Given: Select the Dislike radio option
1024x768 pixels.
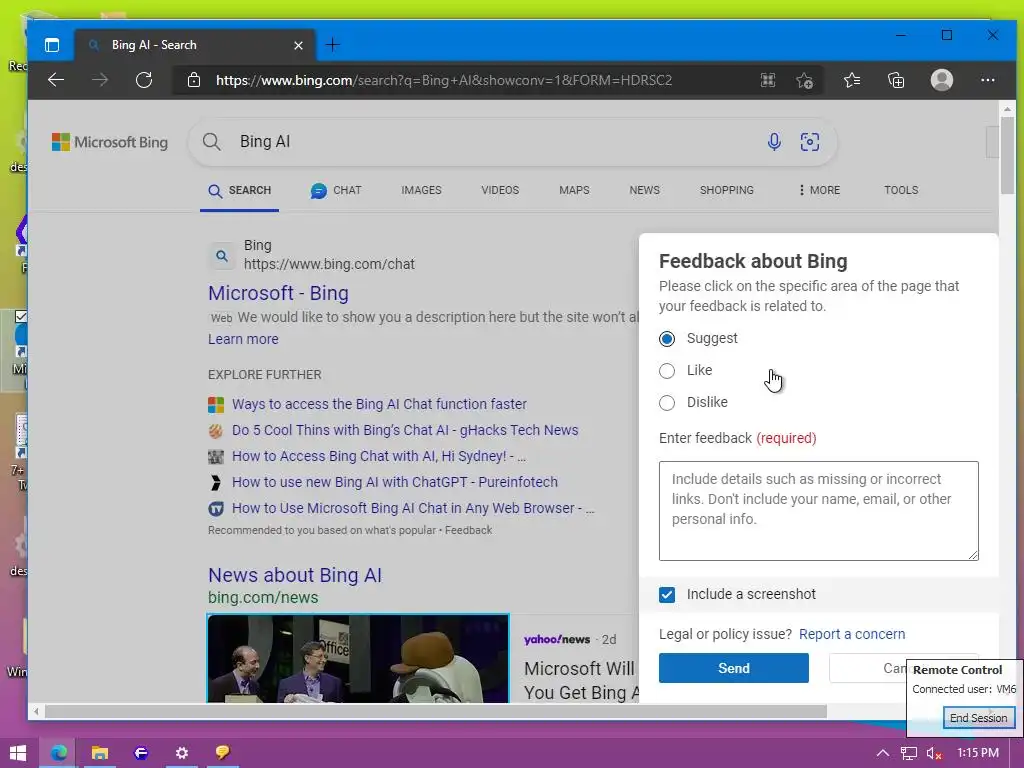Looking at the screenshot, I should tap(667, 402).
